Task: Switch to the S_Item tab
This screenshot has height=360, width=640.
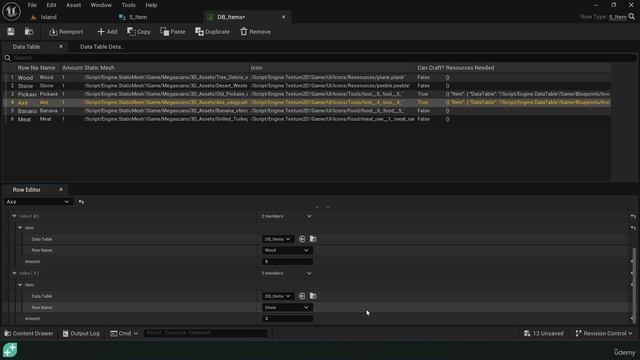Action: point(138,17)
